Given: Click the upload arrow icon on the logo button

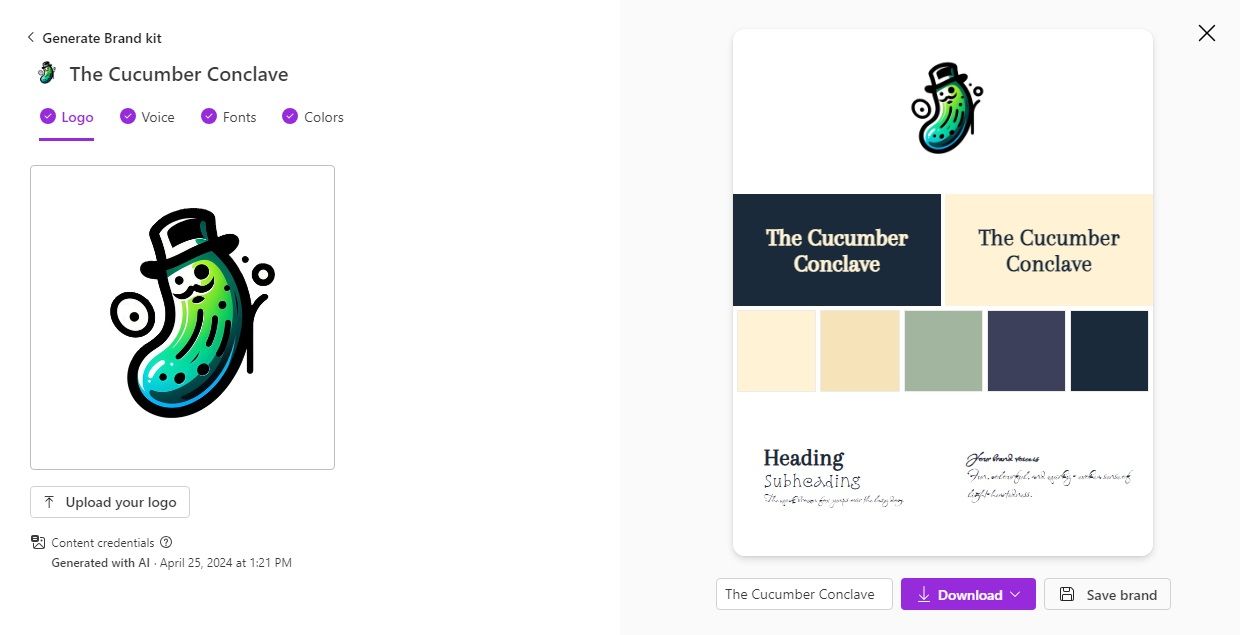Looking at the screenshot, I should [x=49, y=502].
